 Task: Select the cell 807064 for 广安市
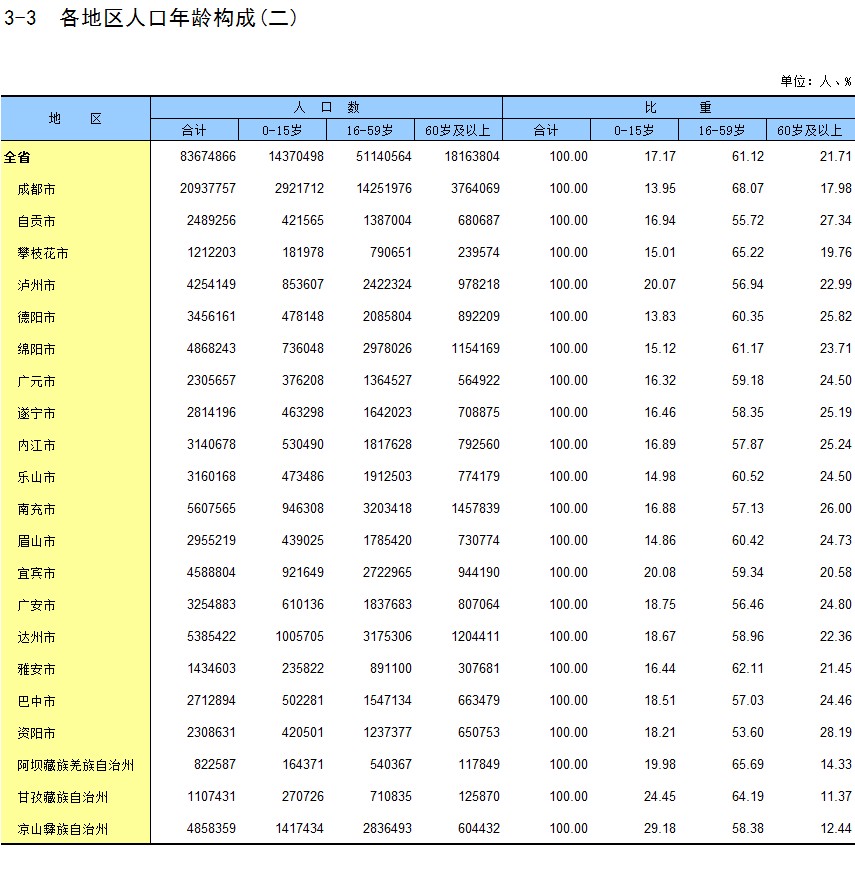(479, 604)
